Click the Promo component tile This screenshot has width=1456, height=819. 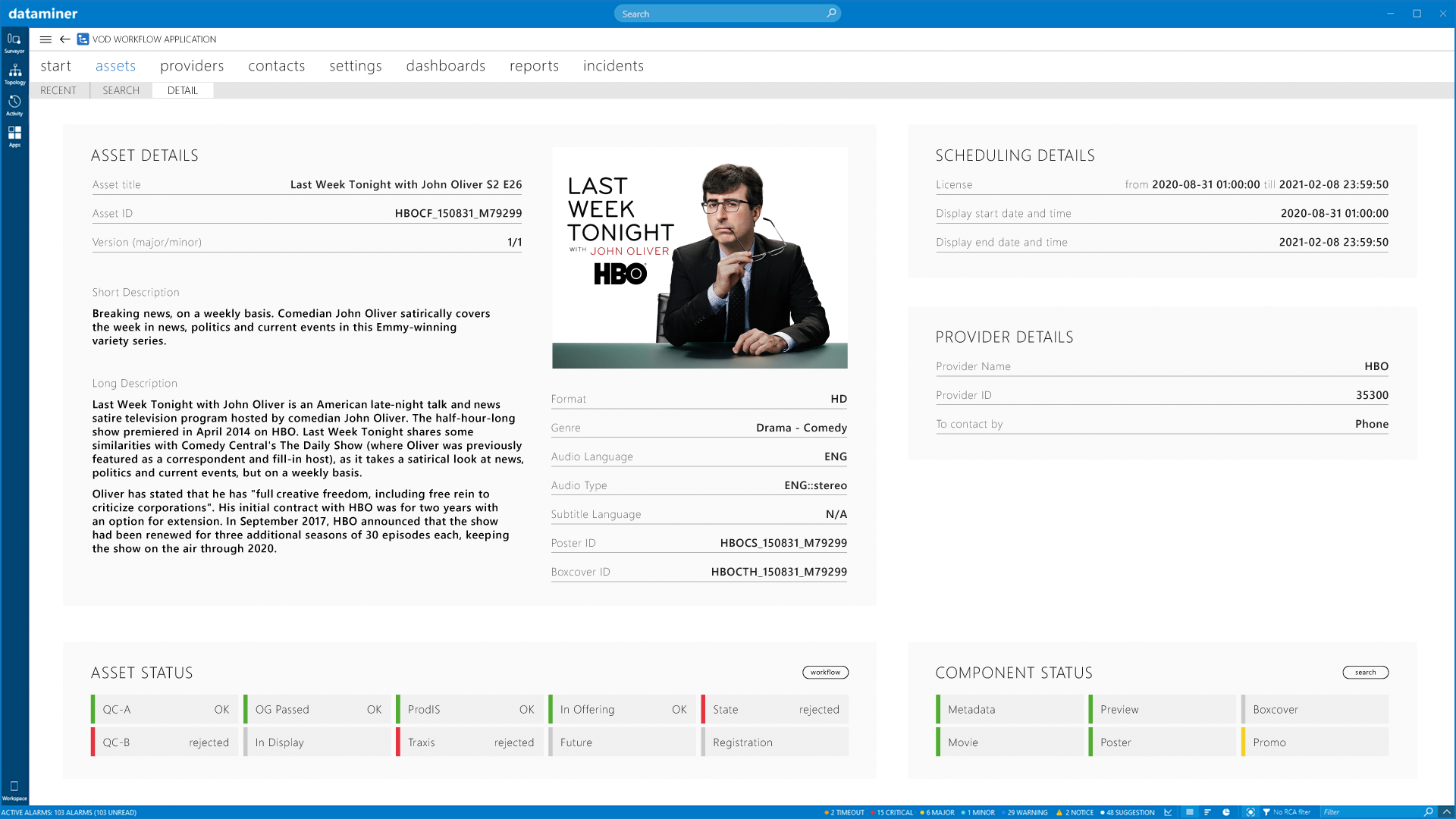point(1315,742)
